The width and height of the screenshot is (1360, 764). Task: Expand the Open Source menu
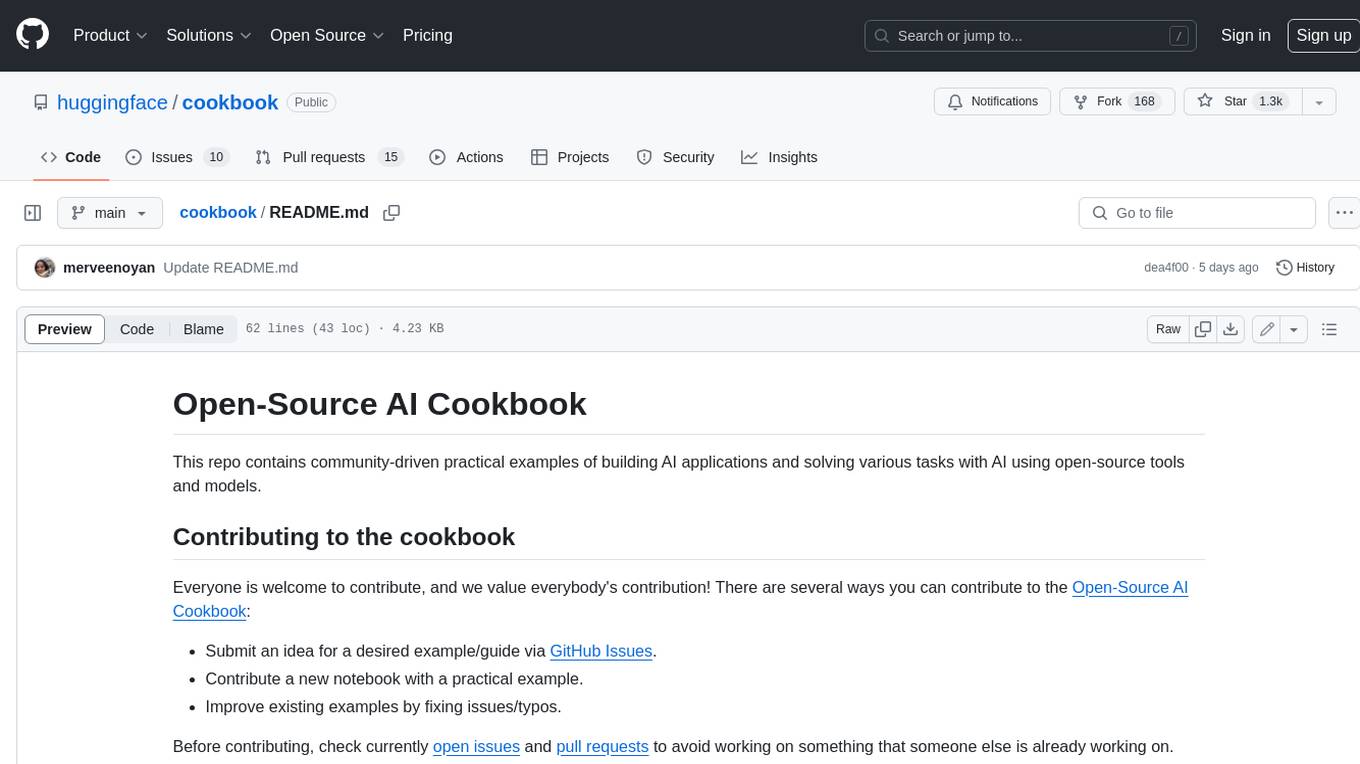(x=327, y=35)
